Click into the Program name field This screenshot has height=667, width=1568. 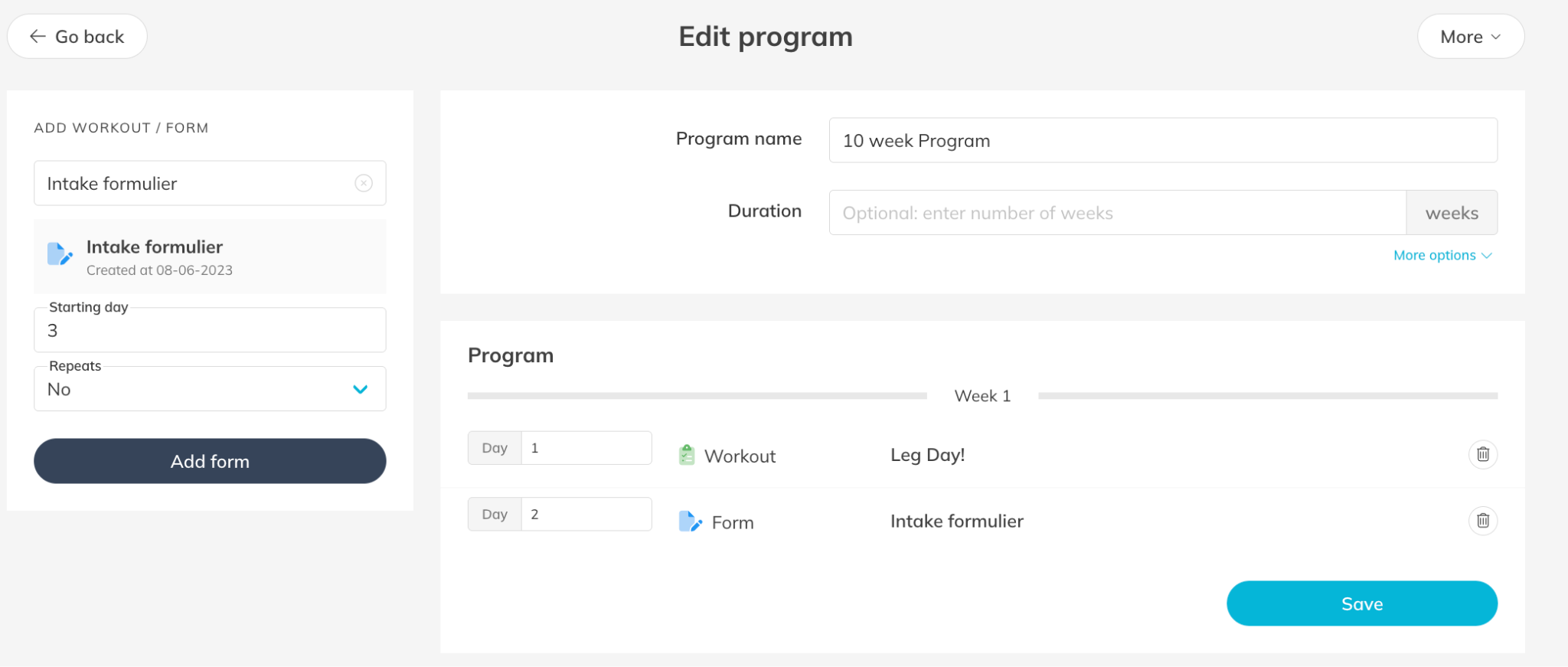click(x=1162, y=141)
